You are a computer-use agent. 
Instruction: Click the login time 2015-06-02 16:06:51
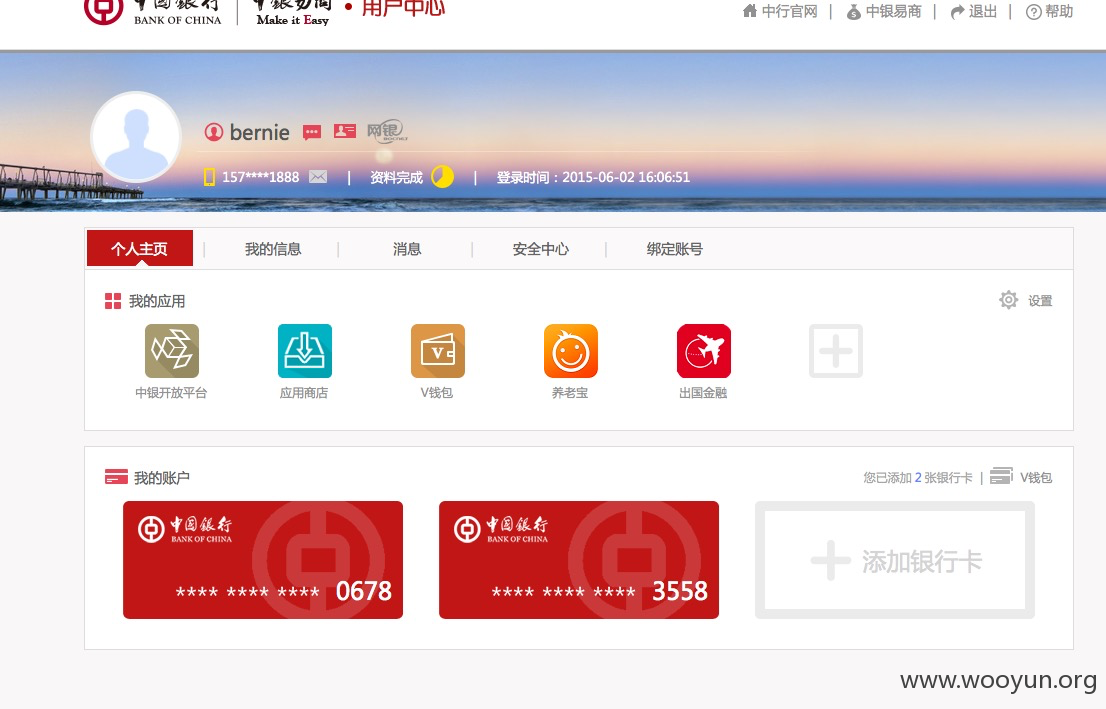tap(626, 177)
